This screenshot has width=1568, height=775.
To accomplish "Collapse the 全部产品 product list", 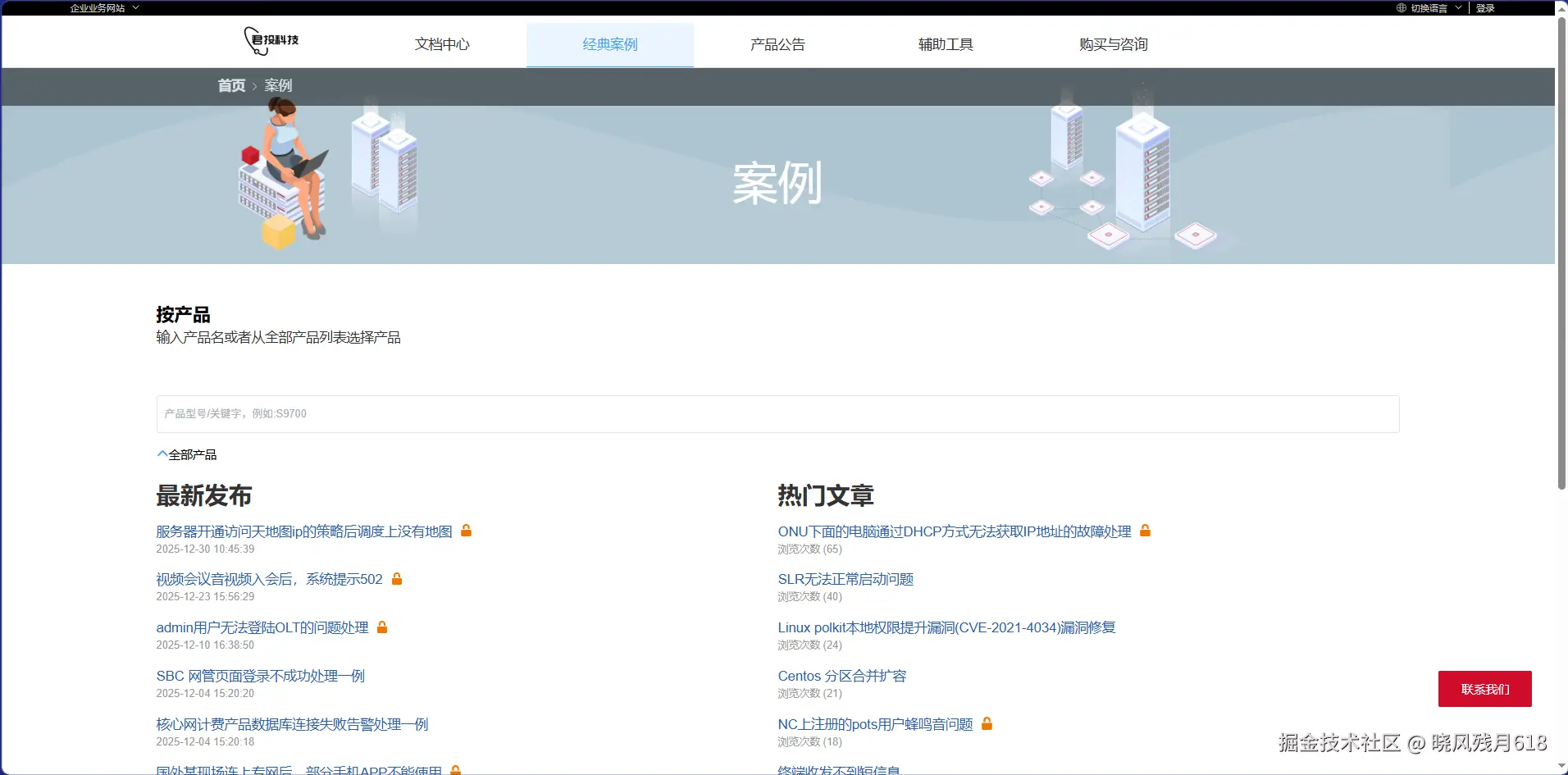I will pyautogui.click(x=187, y=454).
